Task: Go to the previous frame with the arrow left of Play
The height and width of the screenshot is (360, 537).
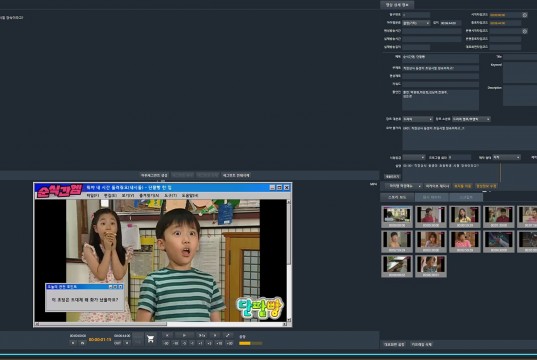Action: coord(167,335)
